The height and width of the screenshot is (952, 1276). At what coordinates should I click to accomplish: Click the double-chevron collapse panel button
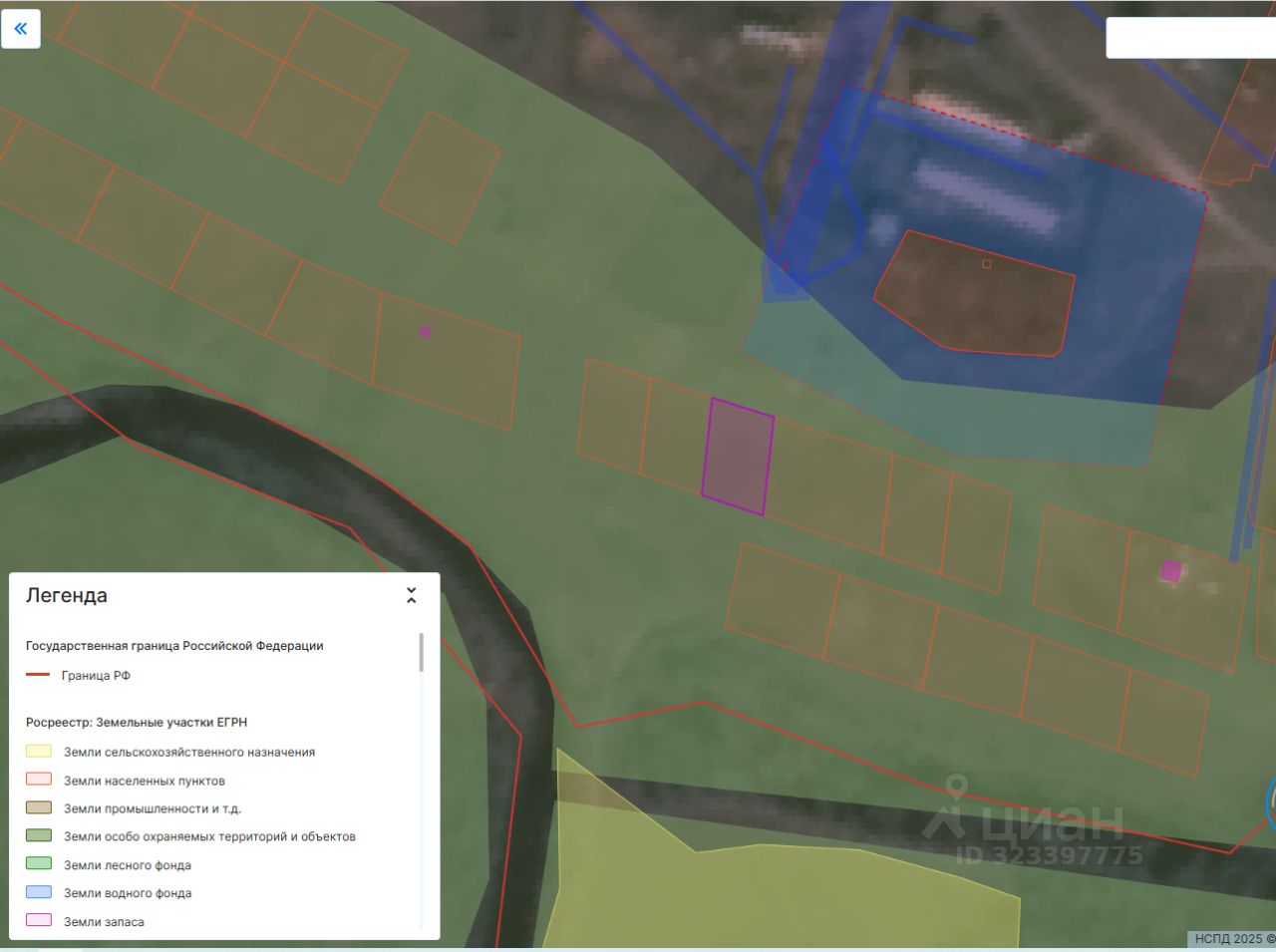pyautogui.click(x=21, y=28)
